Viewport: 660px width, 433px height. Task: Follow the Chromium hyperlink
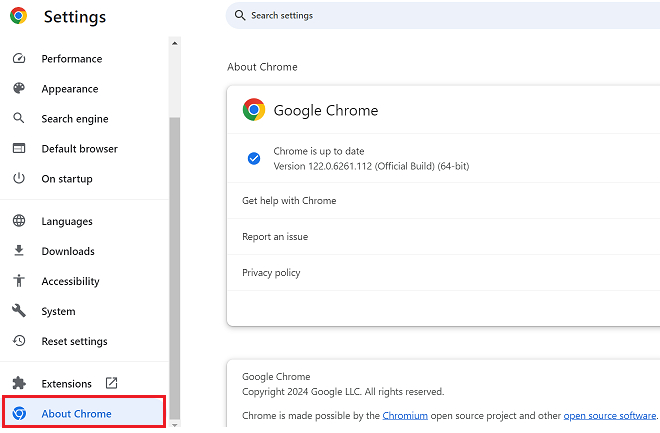pos(405,415)
